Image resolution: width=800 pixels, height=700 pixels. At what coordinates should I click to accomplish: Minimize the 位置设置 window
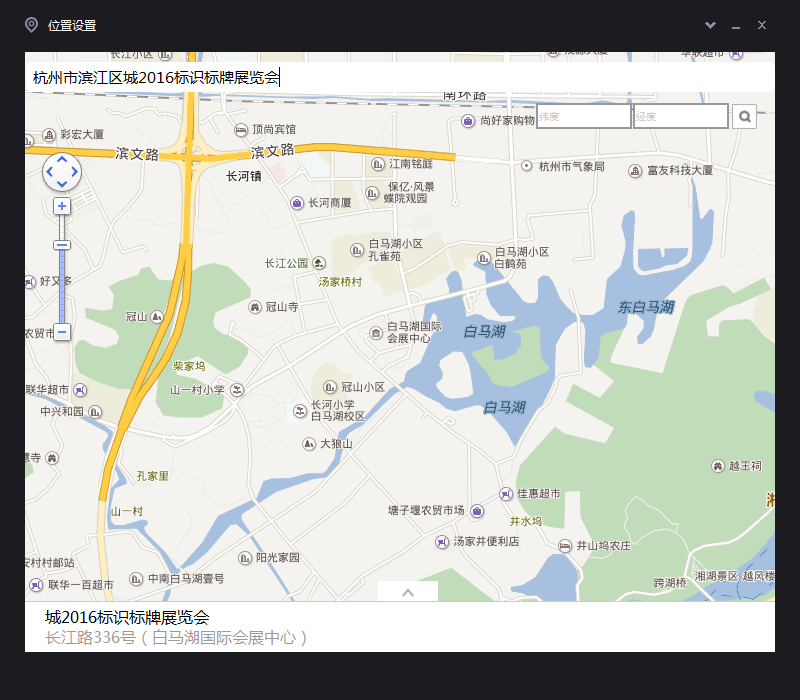736,26
